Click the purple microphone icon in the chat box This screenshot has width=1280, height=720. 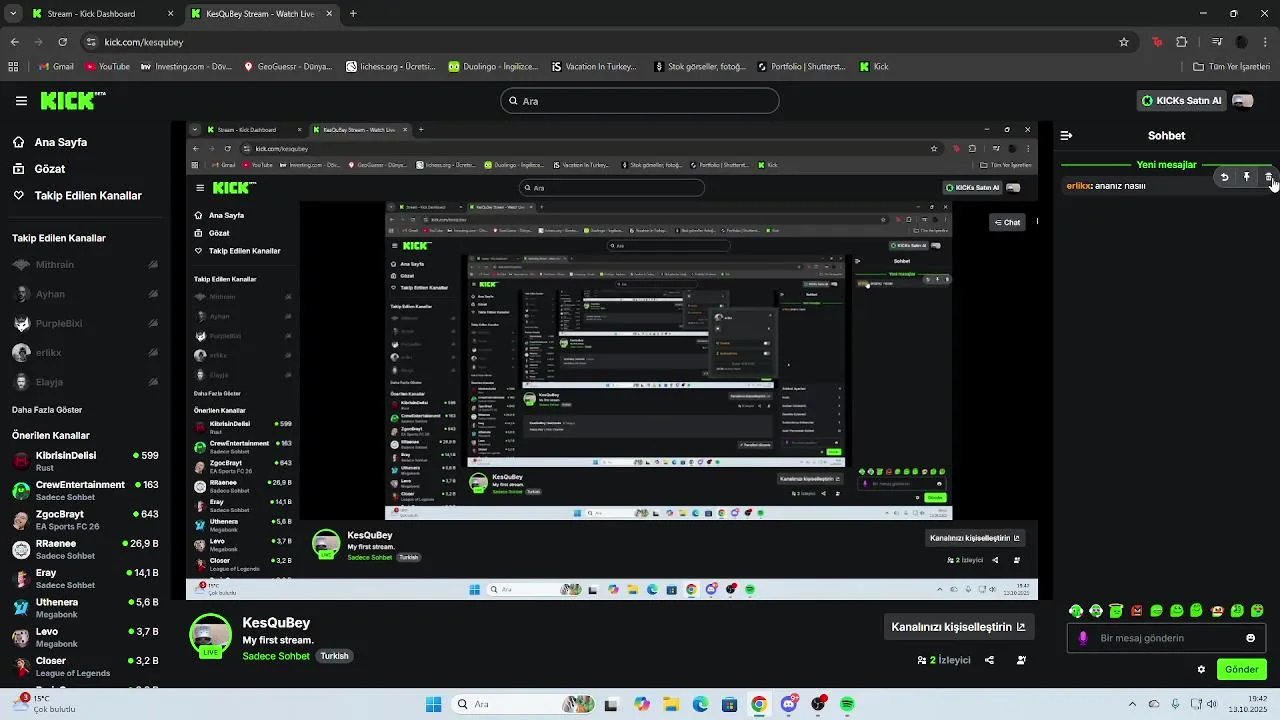pos(1083,638)
